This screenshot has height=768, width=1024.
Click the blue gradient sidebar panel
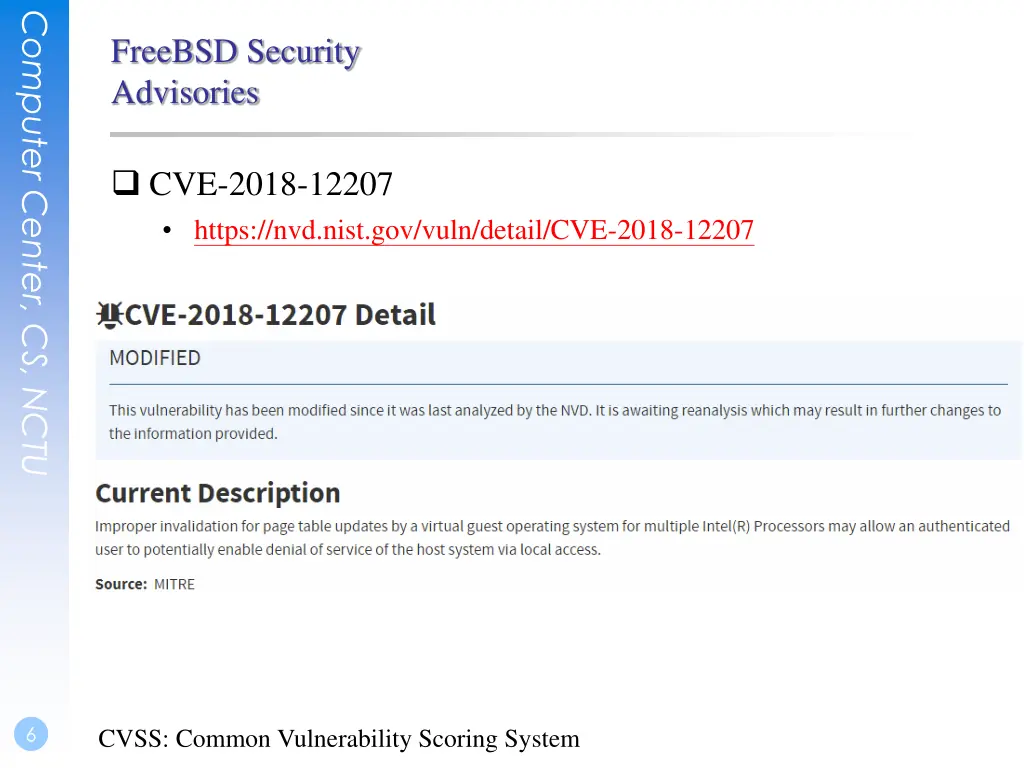click(x=34, y=384)
